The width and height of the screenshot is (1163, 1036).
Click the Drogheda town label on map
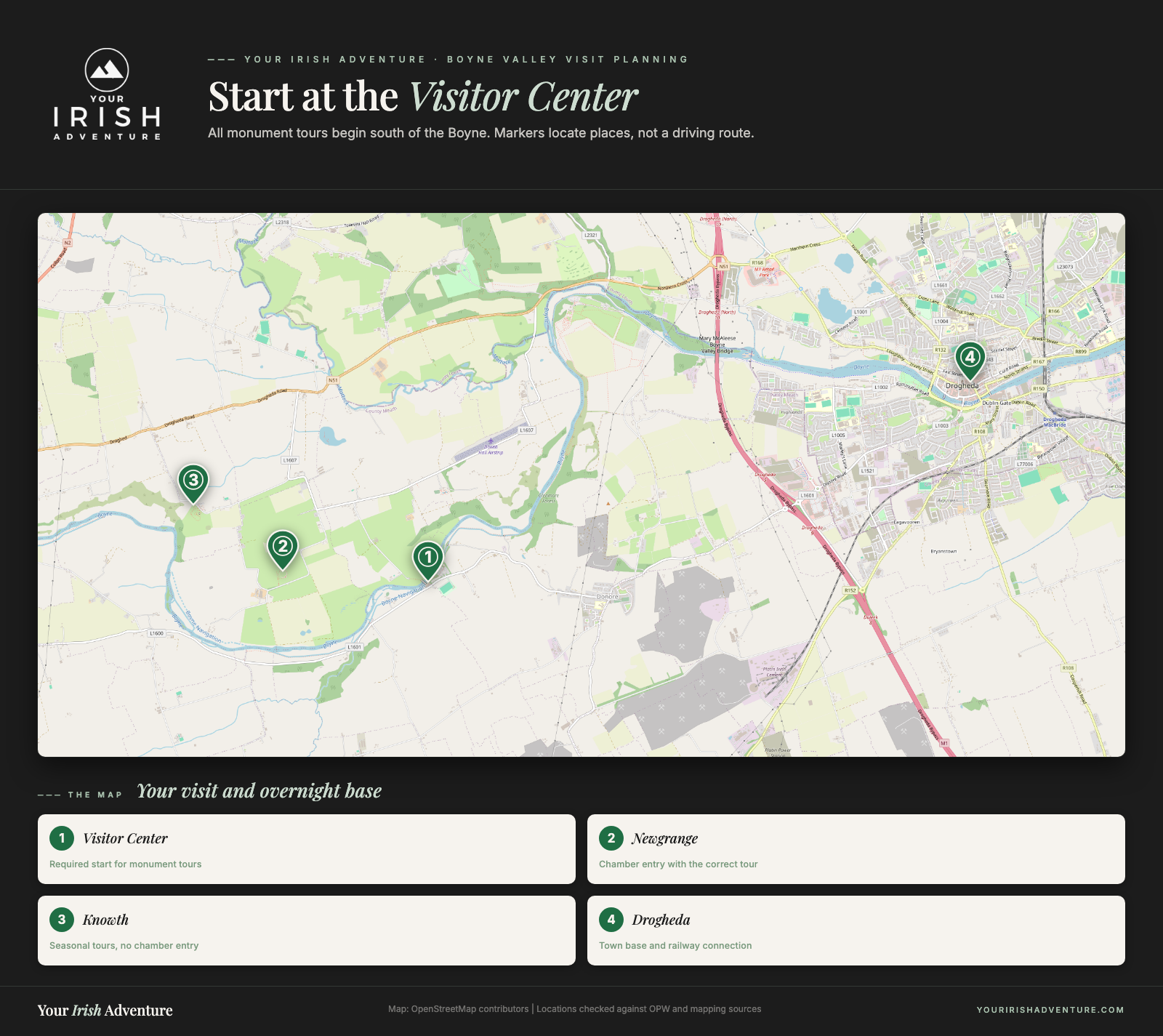coord(962,386)
